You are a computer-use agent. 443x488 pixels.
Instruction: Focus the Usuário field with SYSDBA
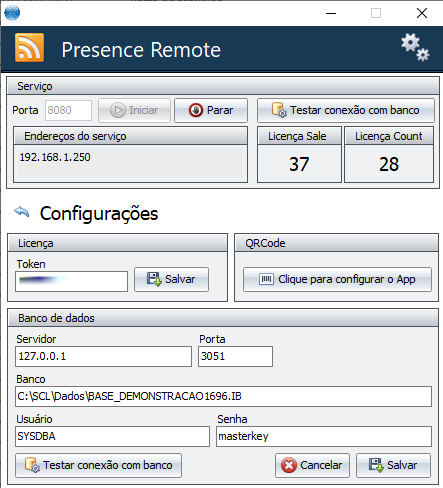tap(112, 436)
